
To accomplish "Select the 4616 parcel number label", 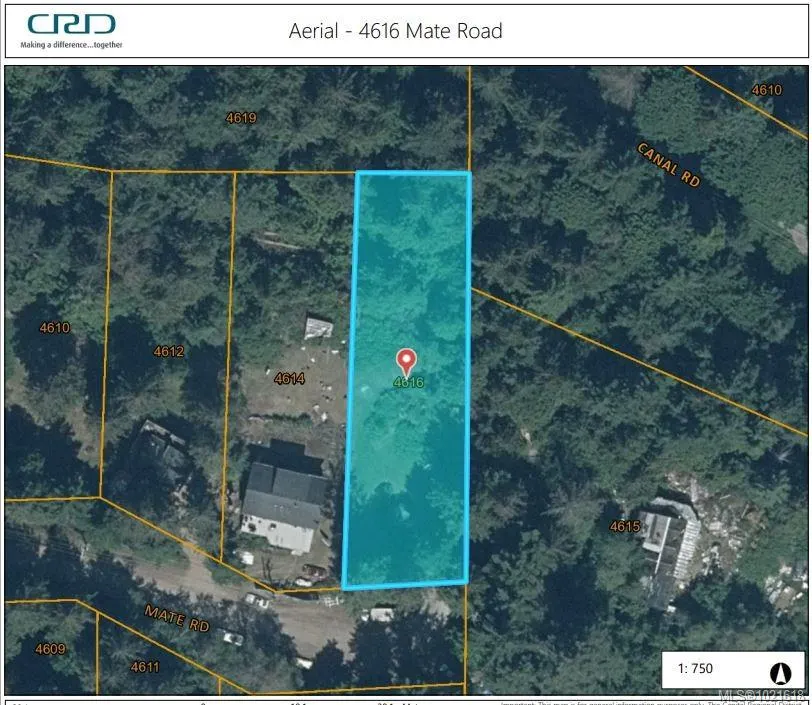I will click(x=408, y=382).
